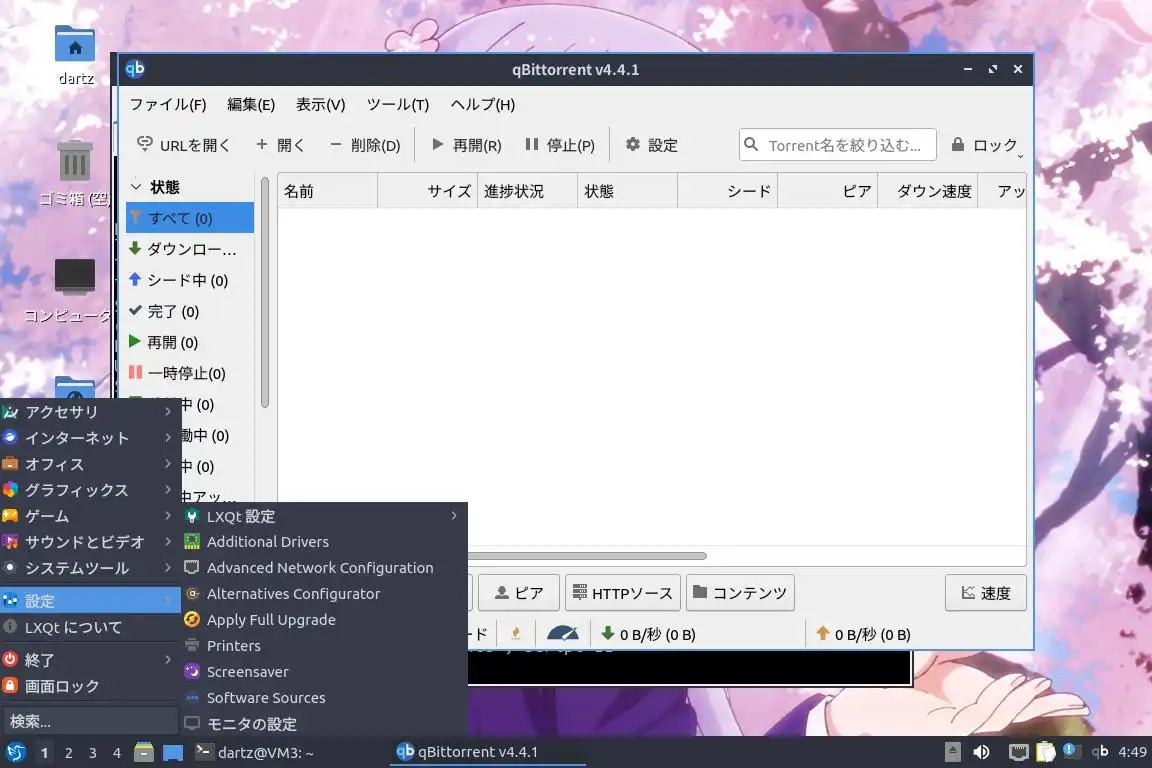Click the 停止(P) pause toolbar button
This screenshot has width=1152, height=768.
click(560, 145)
